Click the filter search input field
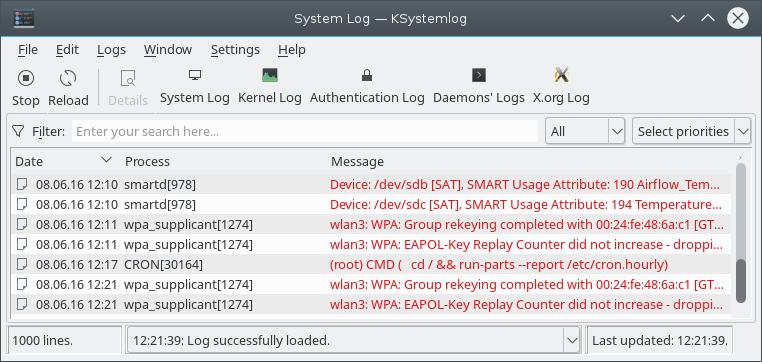Screen dimensions: 762x362 pos(305,132)
